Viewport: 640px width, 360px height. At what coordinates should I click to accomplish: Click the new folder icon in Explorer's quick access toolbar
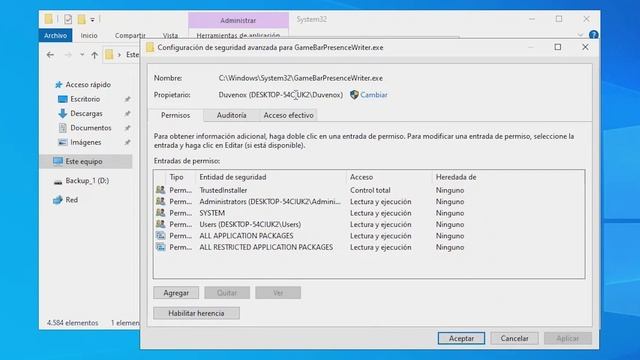click(82, 19)
